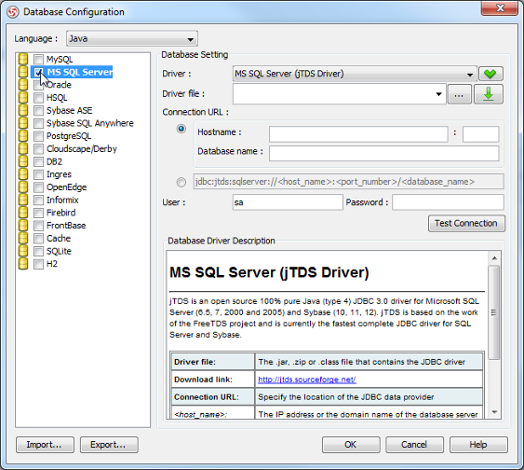Tick the HSQL checkbox
The width and height of the screenshot is (524, 470).
click(38, 98)
